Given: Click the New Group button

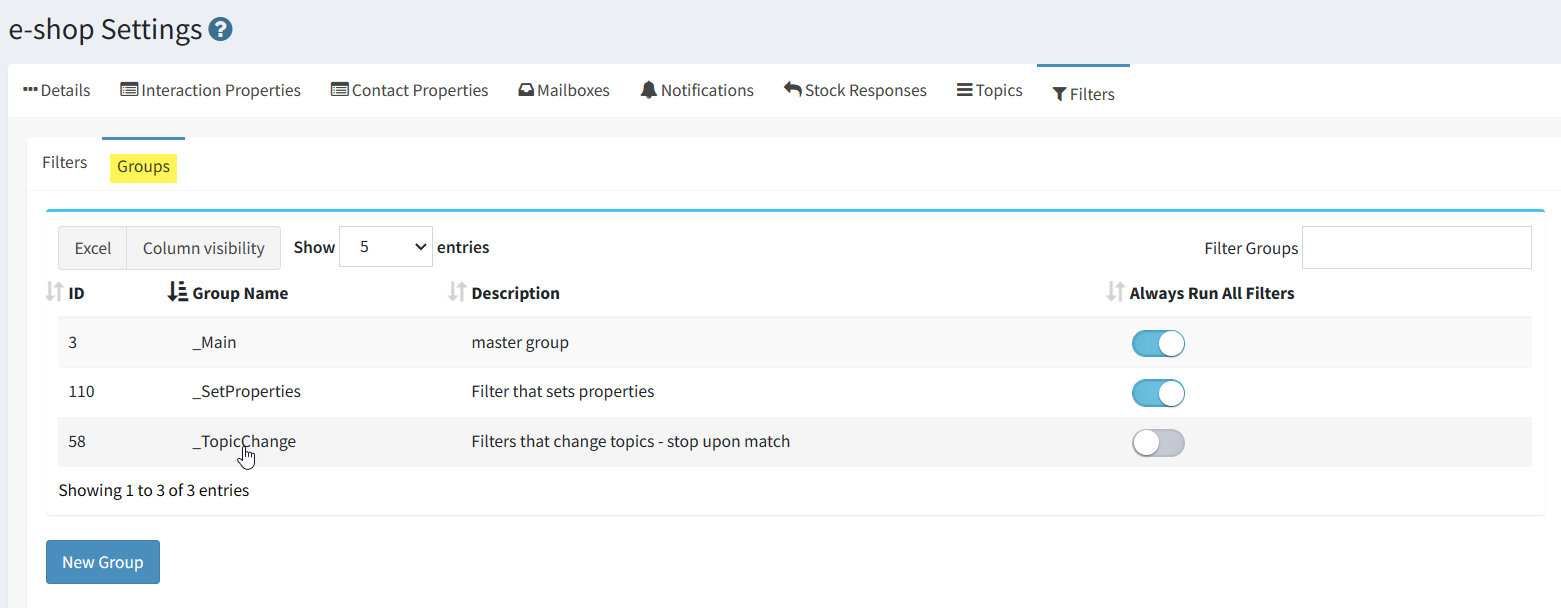Looking at the screenshot, I should pos(103,562).
